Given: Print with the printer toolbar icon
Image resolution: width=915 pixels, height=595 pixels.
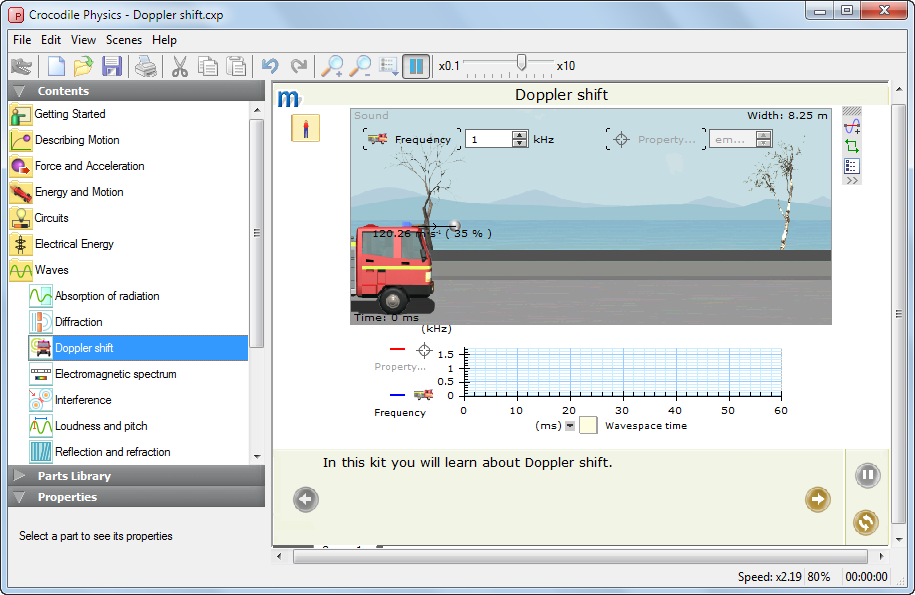Looking at the screenshot, I should (x=146, y=66).
